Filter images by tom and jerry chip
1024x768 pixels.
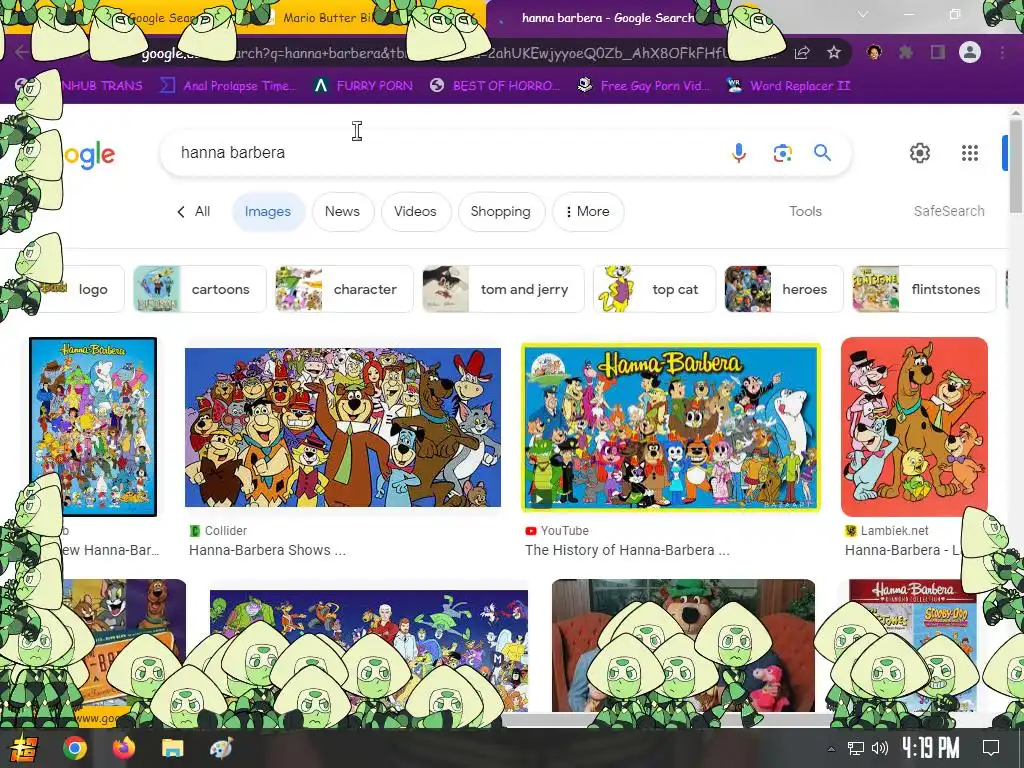[503, 289]
